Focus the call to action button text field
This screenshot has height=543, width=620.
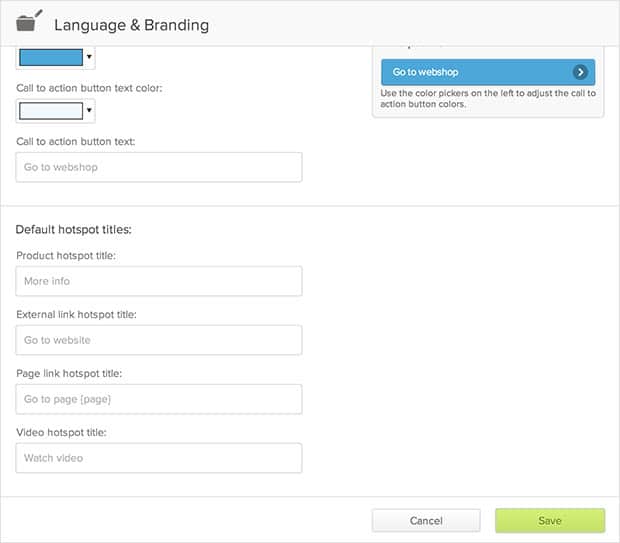pyautogui.click(x=159, y=167)
